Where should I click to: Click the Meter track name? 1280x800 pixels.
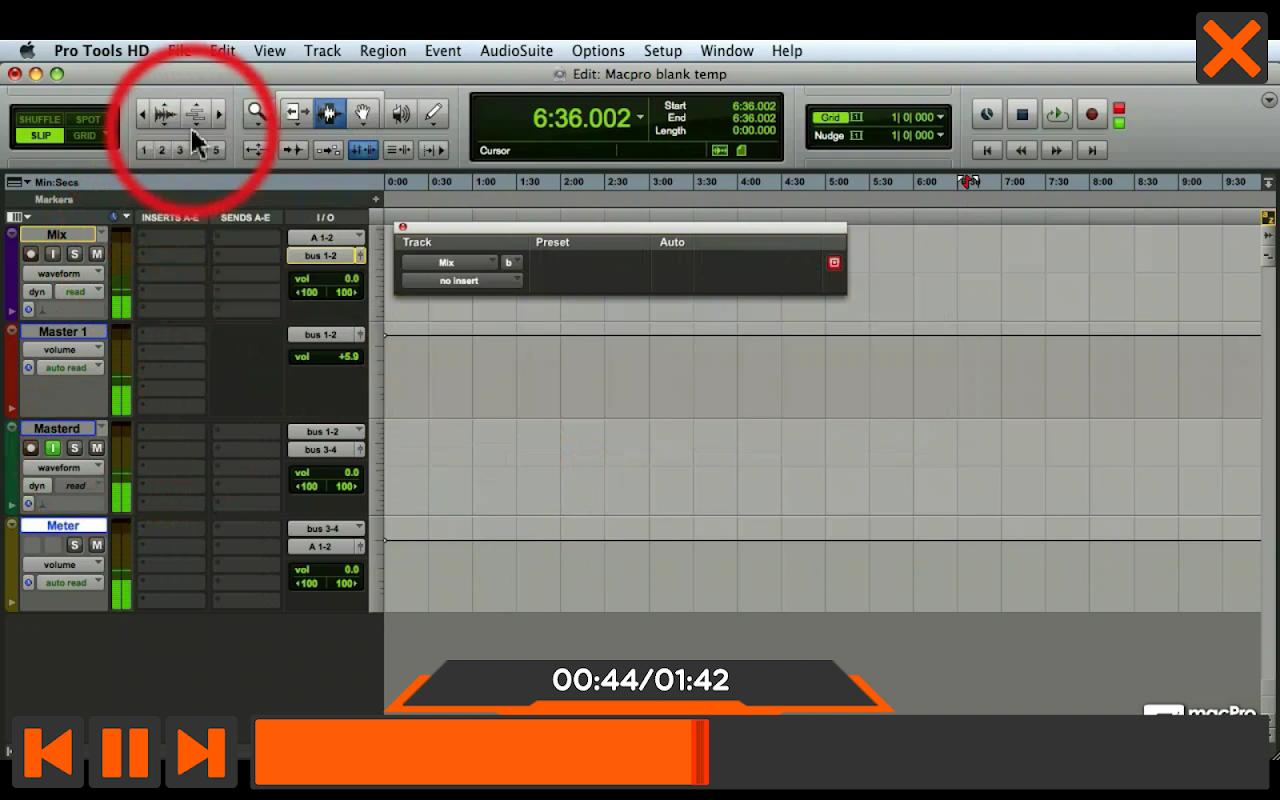click(63, 525)
